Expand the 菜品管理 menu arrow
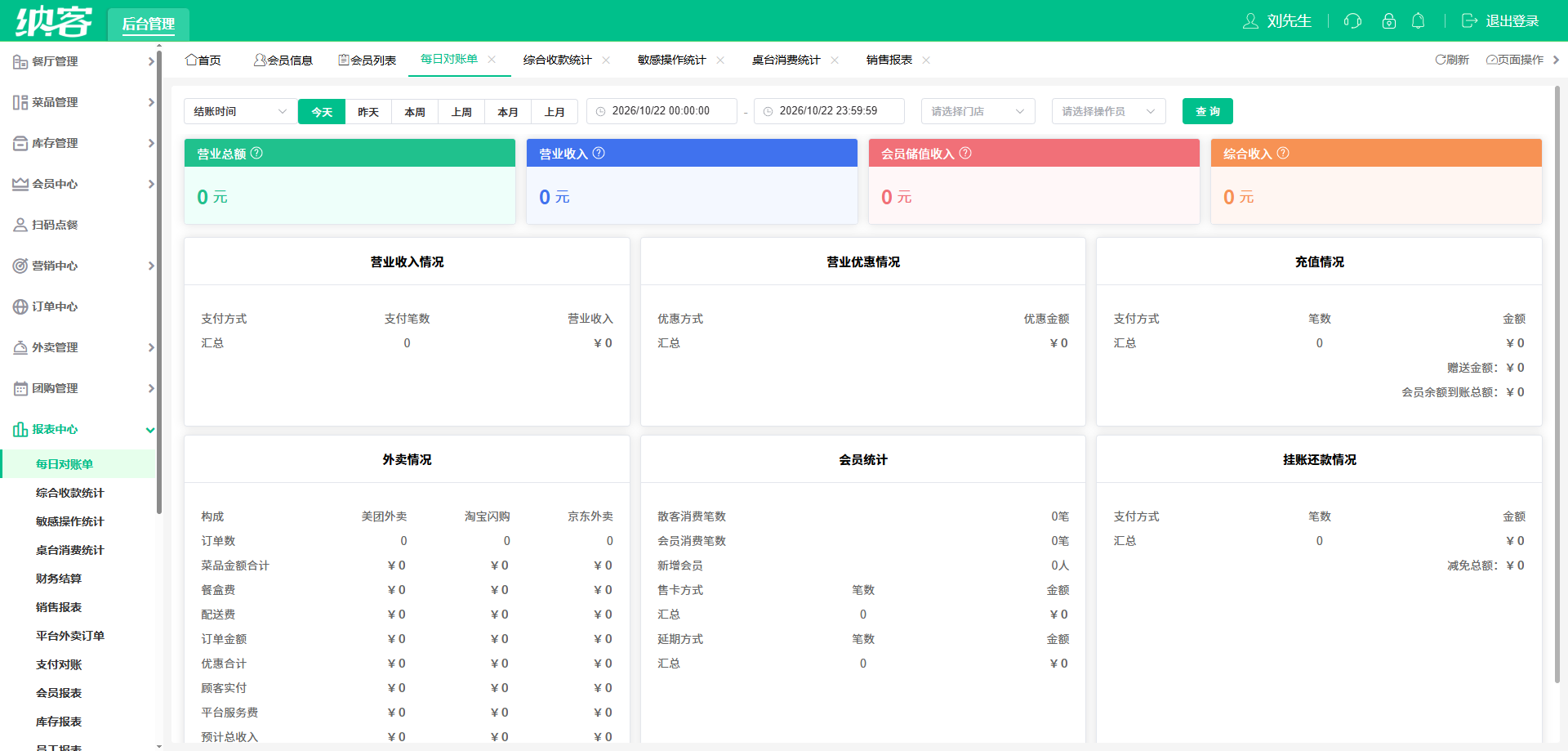Image resolution: width=1568 pixels, height=751 pixels. (x=150, y=102)
